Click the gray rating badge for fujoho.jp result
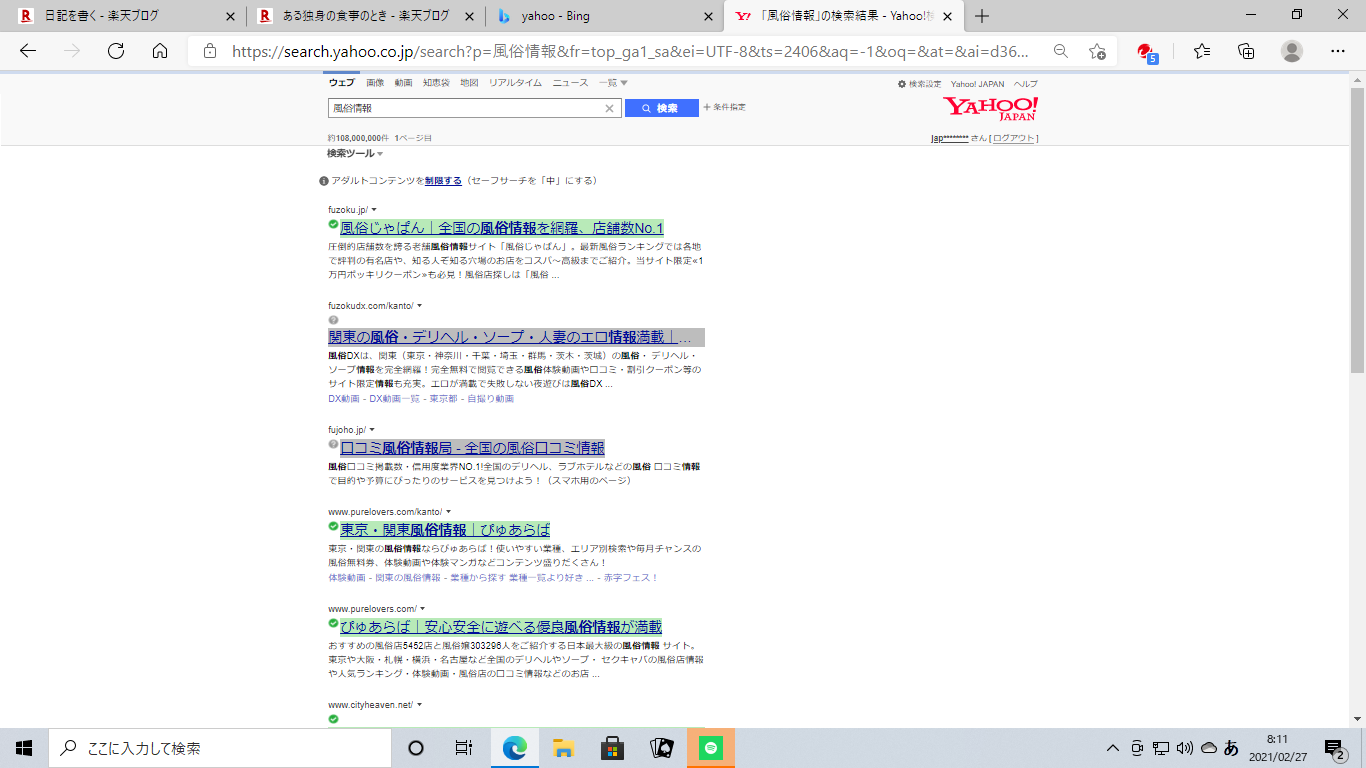The height and width of the screenshot is (768, 1366). pos(333,444)
